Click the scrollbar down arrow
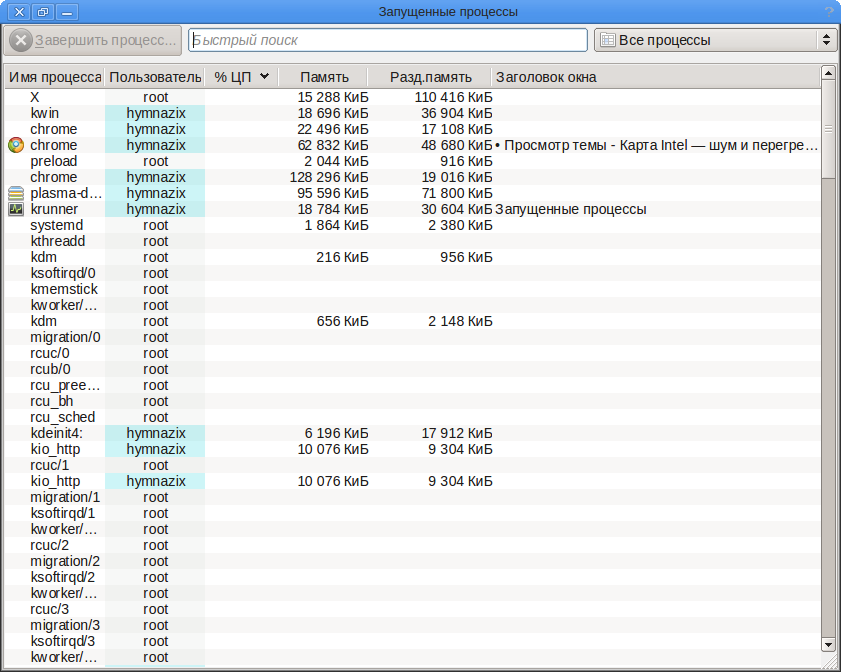The width and height of the screenshot is (841, 672). [x=828, y=644]
